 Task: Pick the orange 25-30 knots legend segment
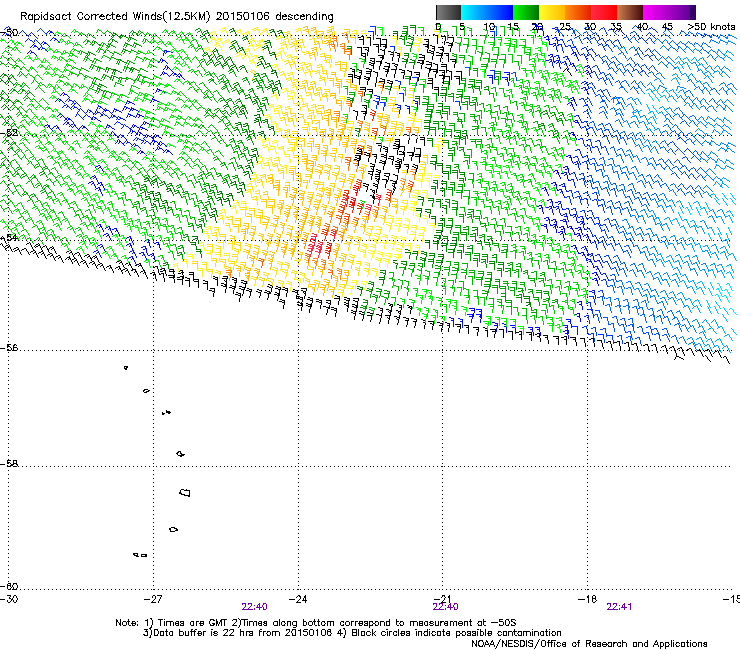(578, 12)
